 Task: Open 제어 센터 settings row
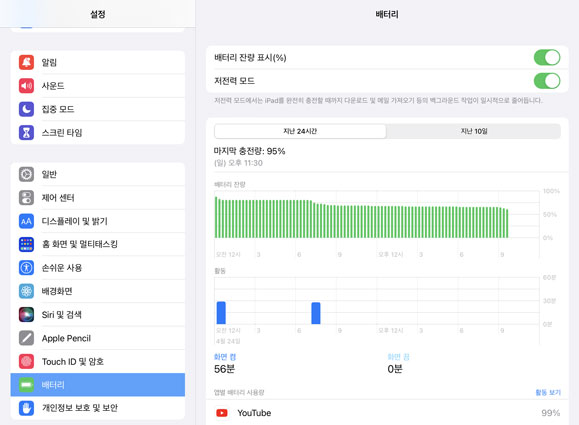pyautogui.click(x=98, y=198)
